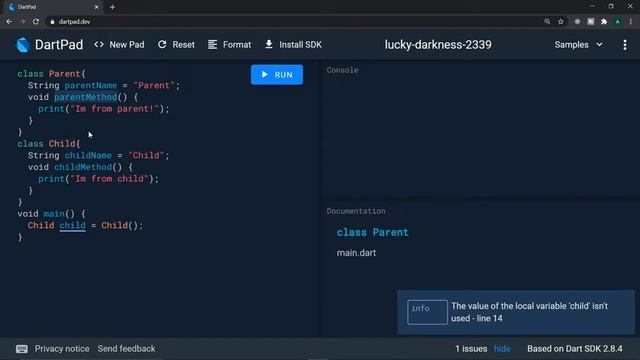Open Send feedback link

[126, 349]
